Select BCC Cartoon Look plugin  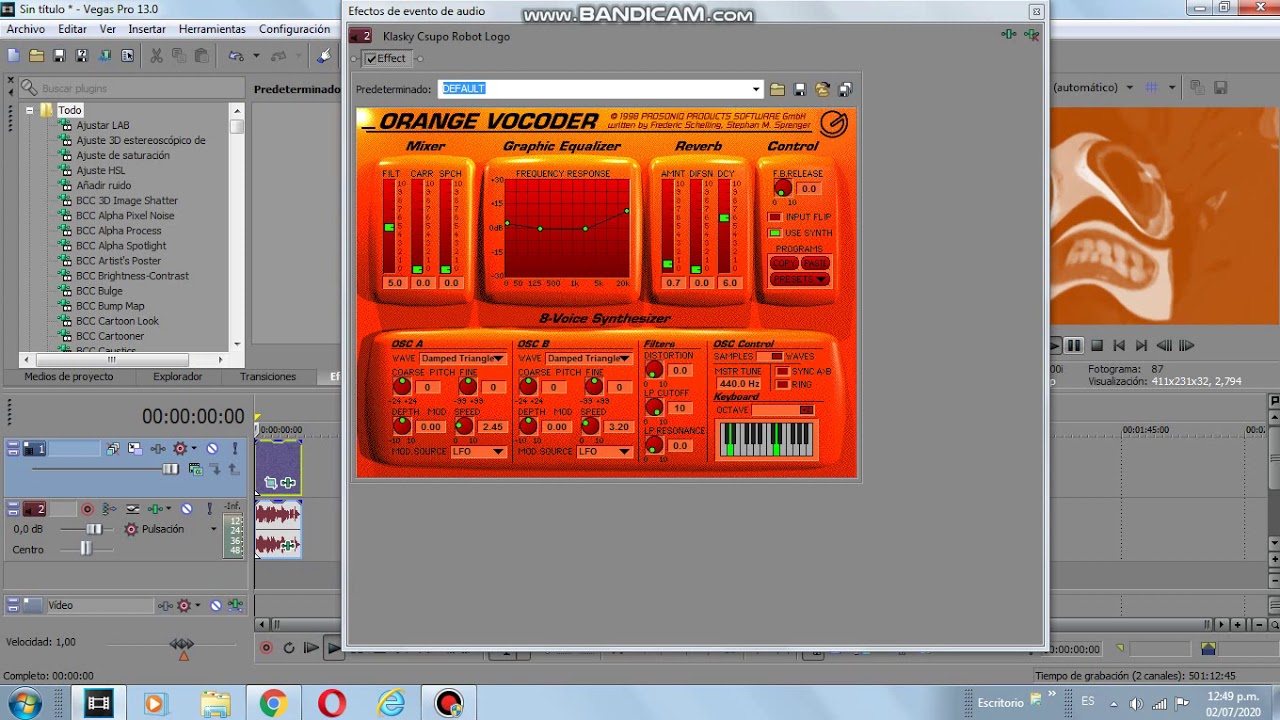tap(117, 321)
